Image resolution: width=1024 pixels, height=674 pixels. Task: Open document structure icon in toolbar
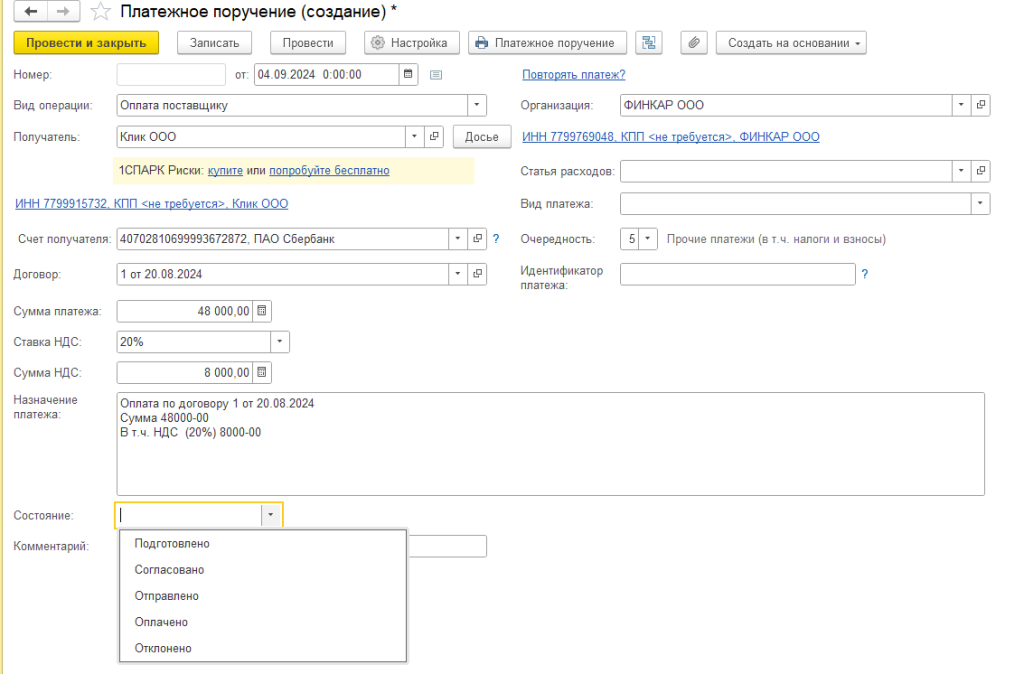pos(650,43)
